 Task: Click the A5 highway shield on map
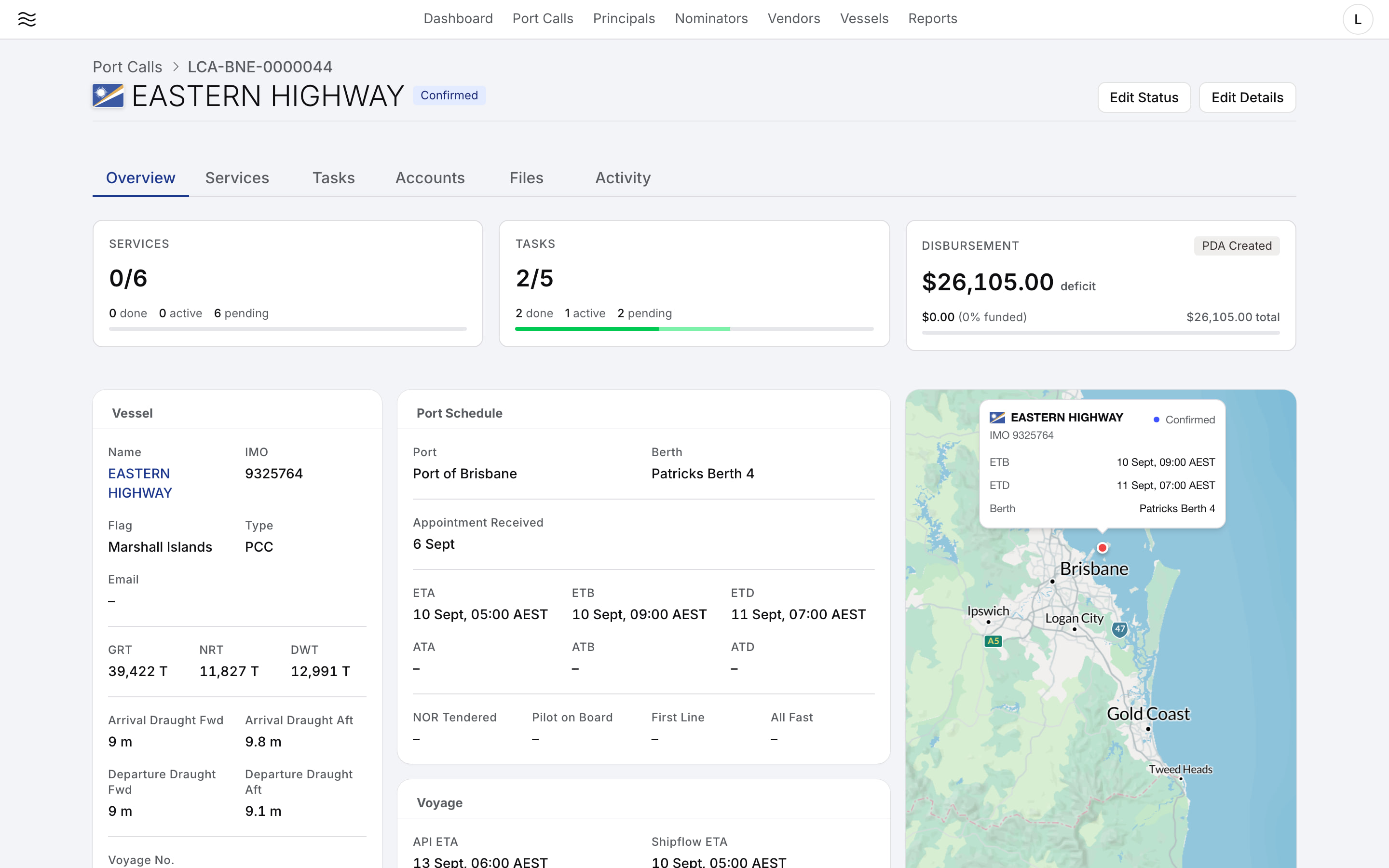point(993,641)
